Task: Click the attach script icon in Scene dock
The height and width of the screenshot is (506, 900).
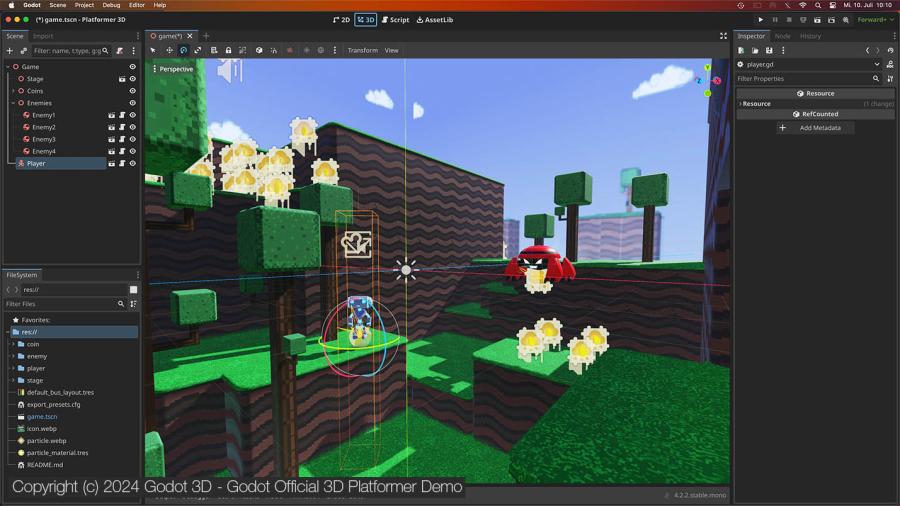Action: tap(119, 51)
